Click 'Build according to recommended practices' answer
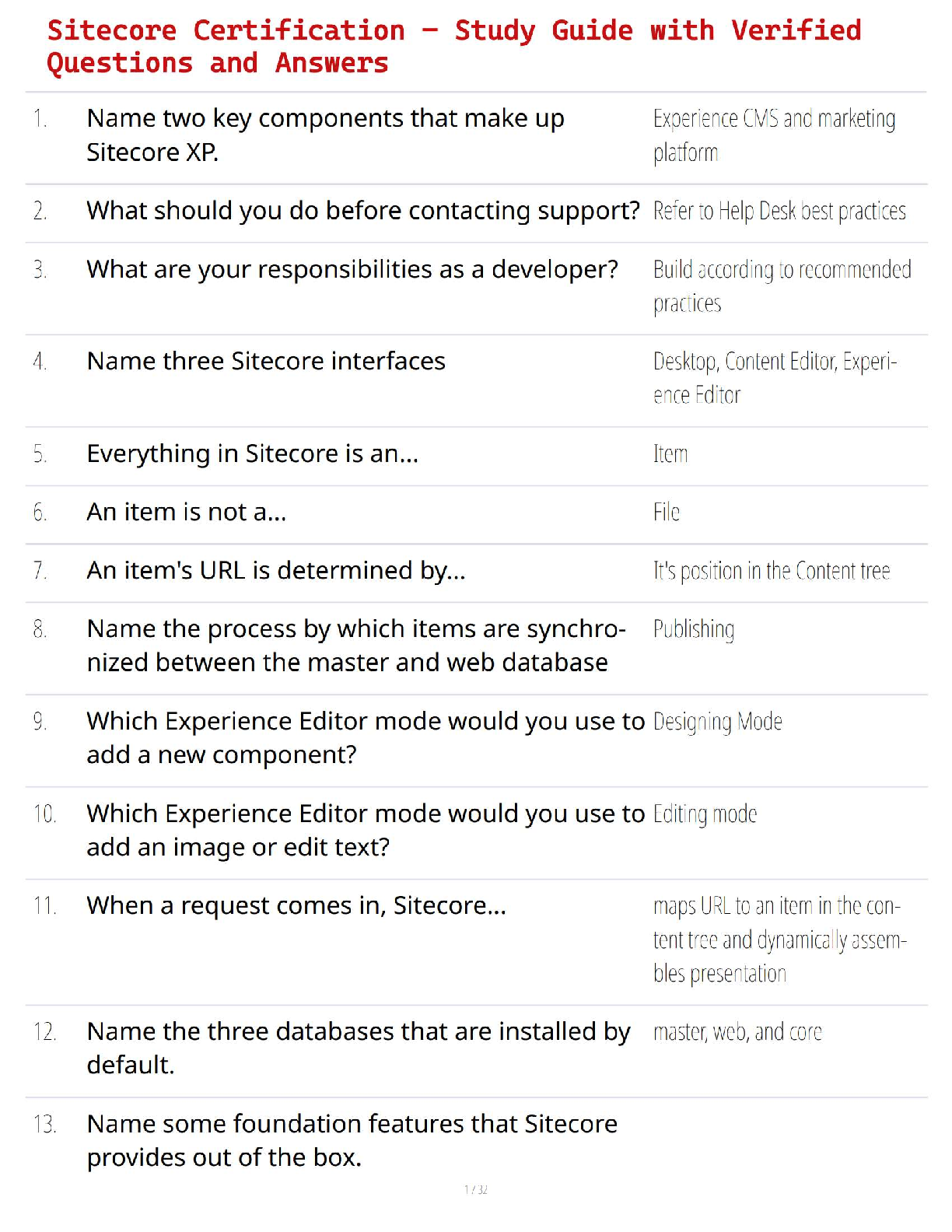Screen dimensions: 952x1232 [x=781, y=286]
